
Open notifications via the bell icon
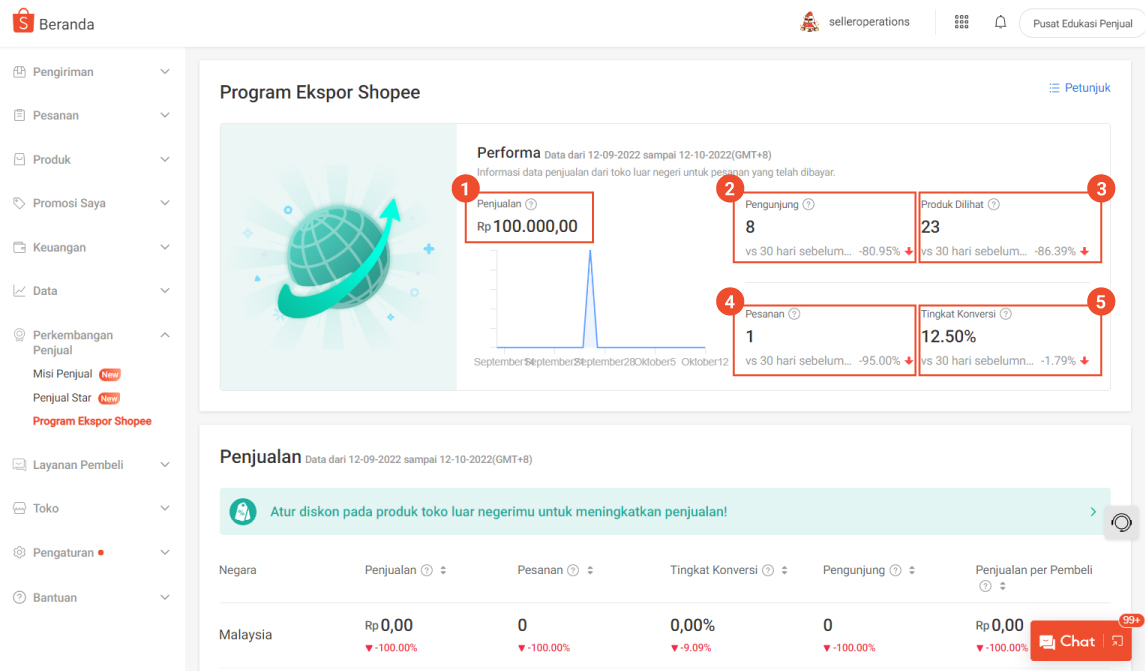coord(1000,21)
